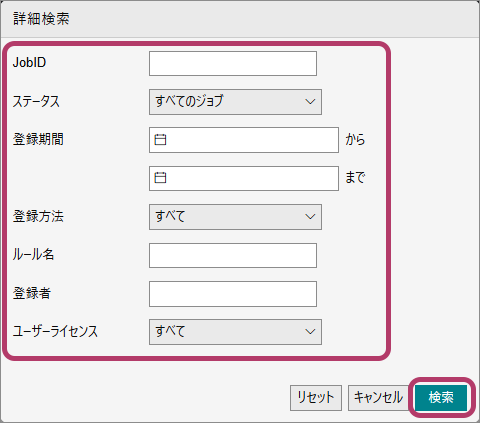Image resolution: width=480 pixels, height=423 pixels.
Task: Click the 検索 button
Action: (x=441, y=398)
